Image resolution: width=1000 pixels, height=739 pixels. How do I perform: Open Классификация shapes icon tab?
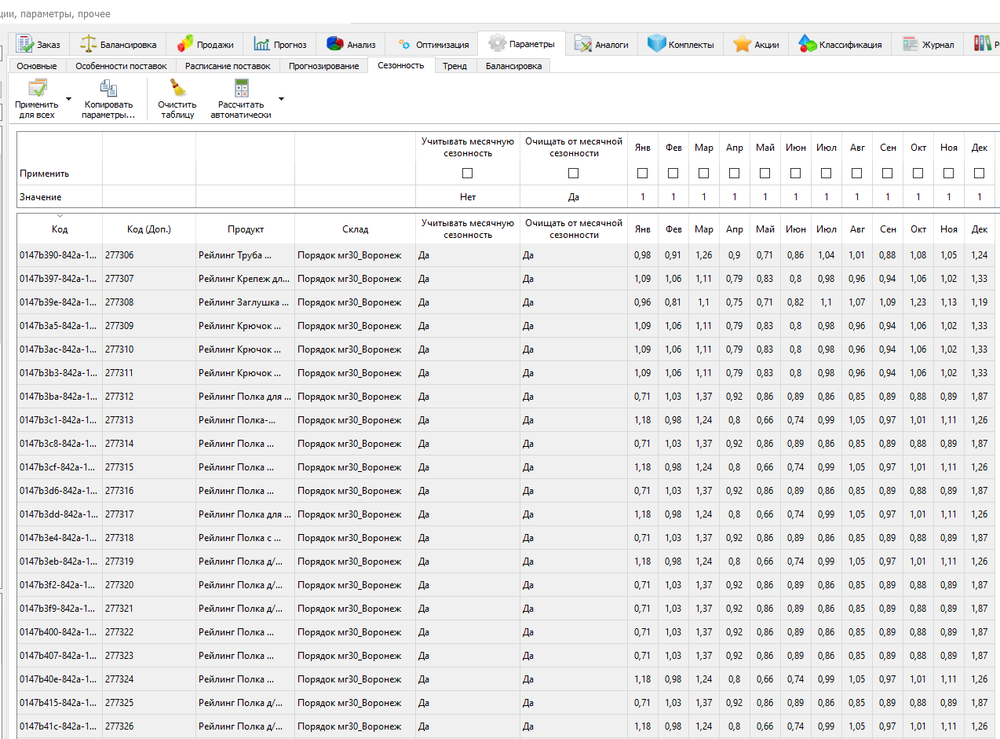pyautogui.click(x=807, y=44)
